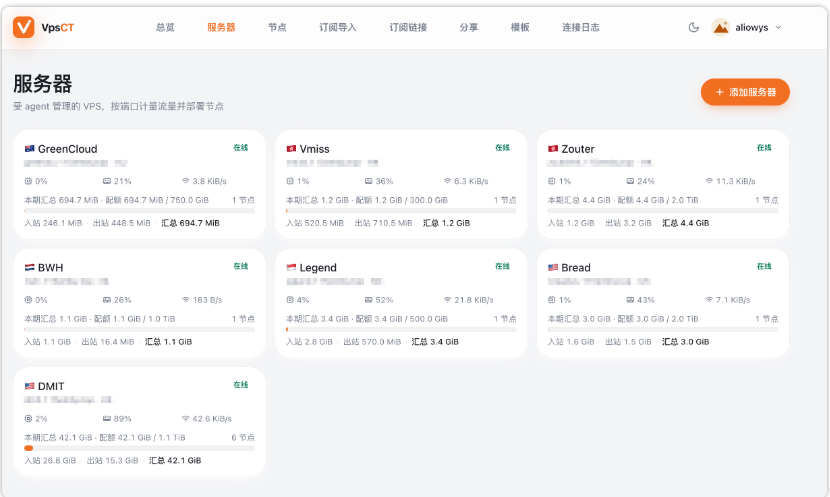Click Vmiss 6.3 KiB/s speed value
Screen dimensions: 830x497
click(471, 181)
